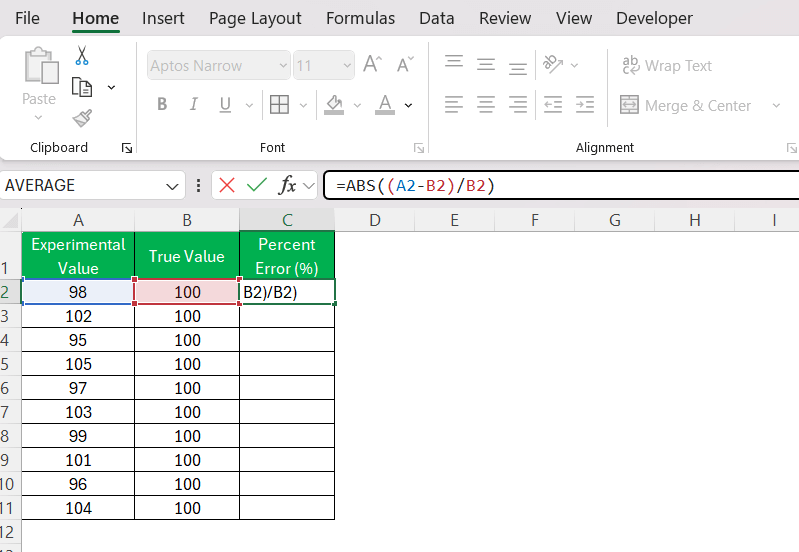Switch to the Review tab
Viewport: 799px width, 552px height.
[x=505, y=18]
